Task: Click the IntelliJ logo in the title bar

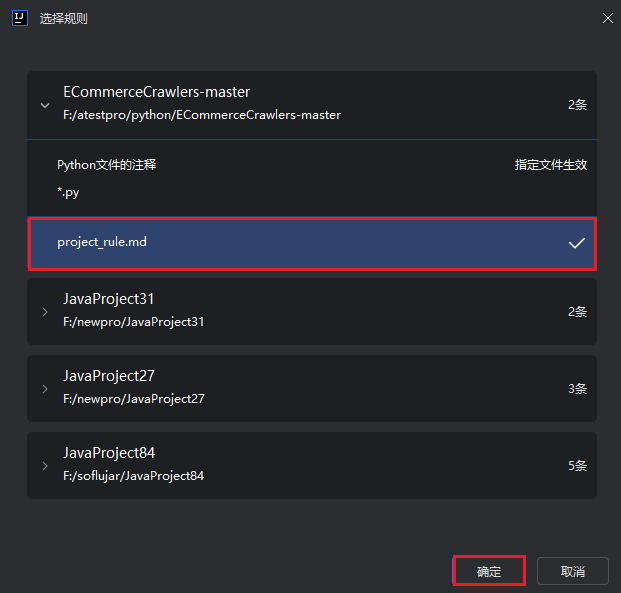Action: click(x=18, y=18)
